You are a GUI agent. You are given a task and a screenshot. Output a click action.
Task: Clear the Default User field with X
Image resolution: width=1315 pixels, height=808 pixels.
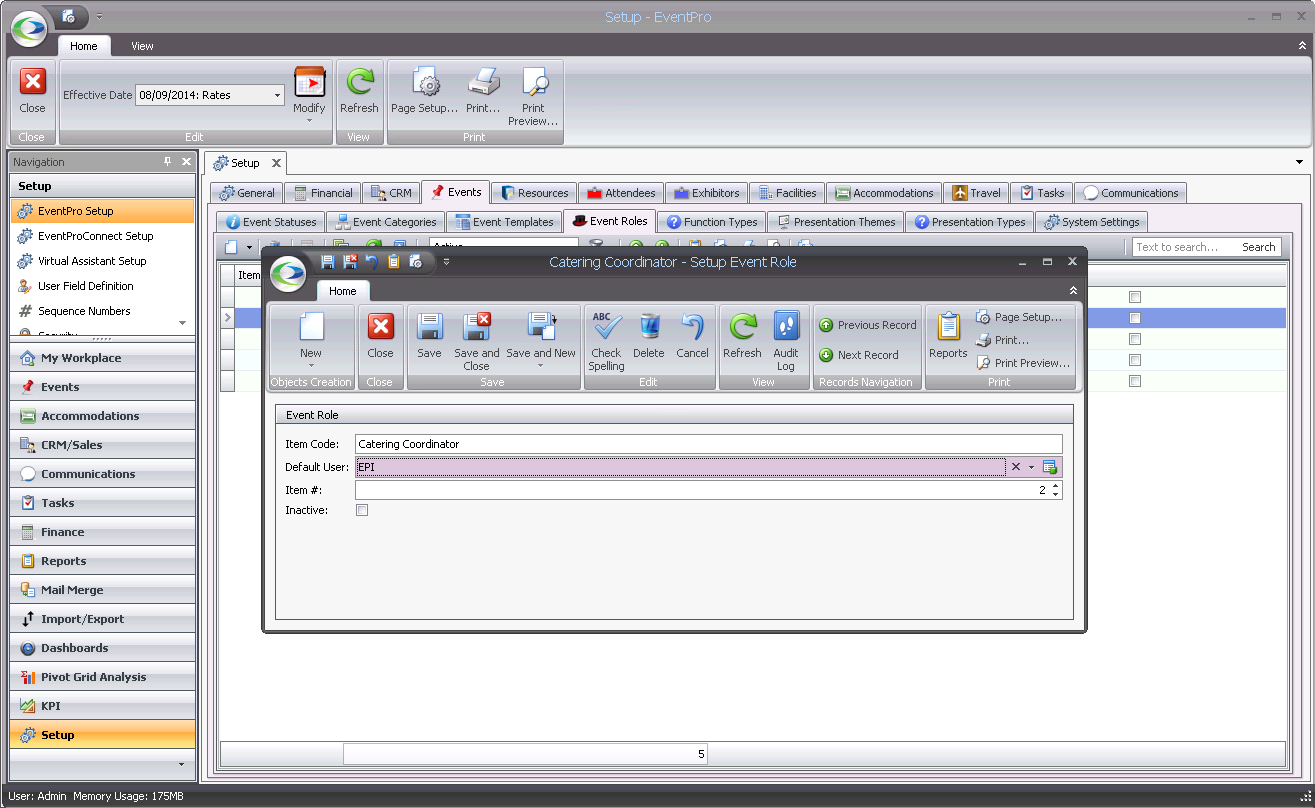coord(1015,467)
